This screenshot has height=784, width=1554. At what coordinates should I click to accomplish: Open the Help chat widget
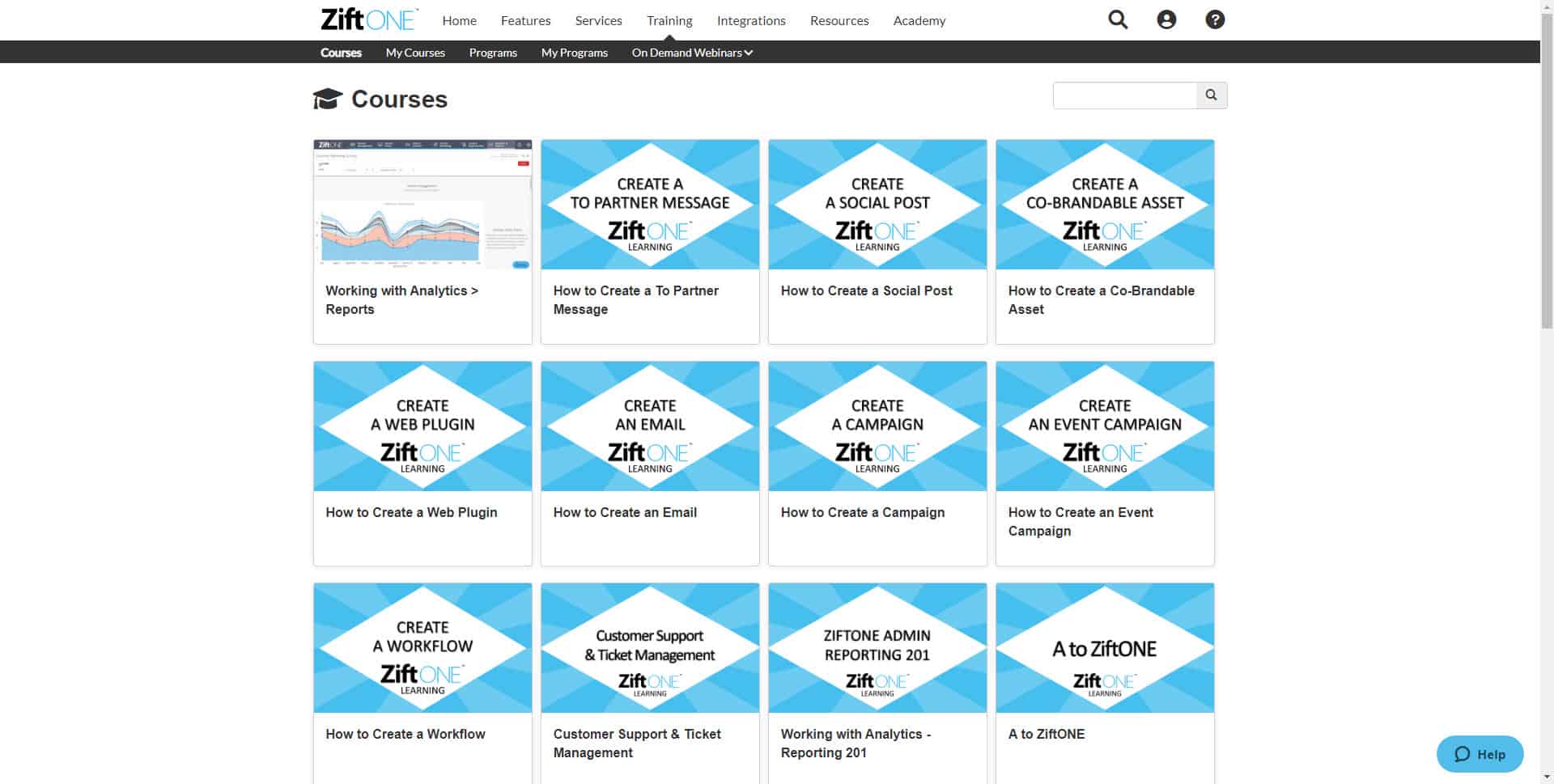pyautogui.click(x=1480, y=754)
